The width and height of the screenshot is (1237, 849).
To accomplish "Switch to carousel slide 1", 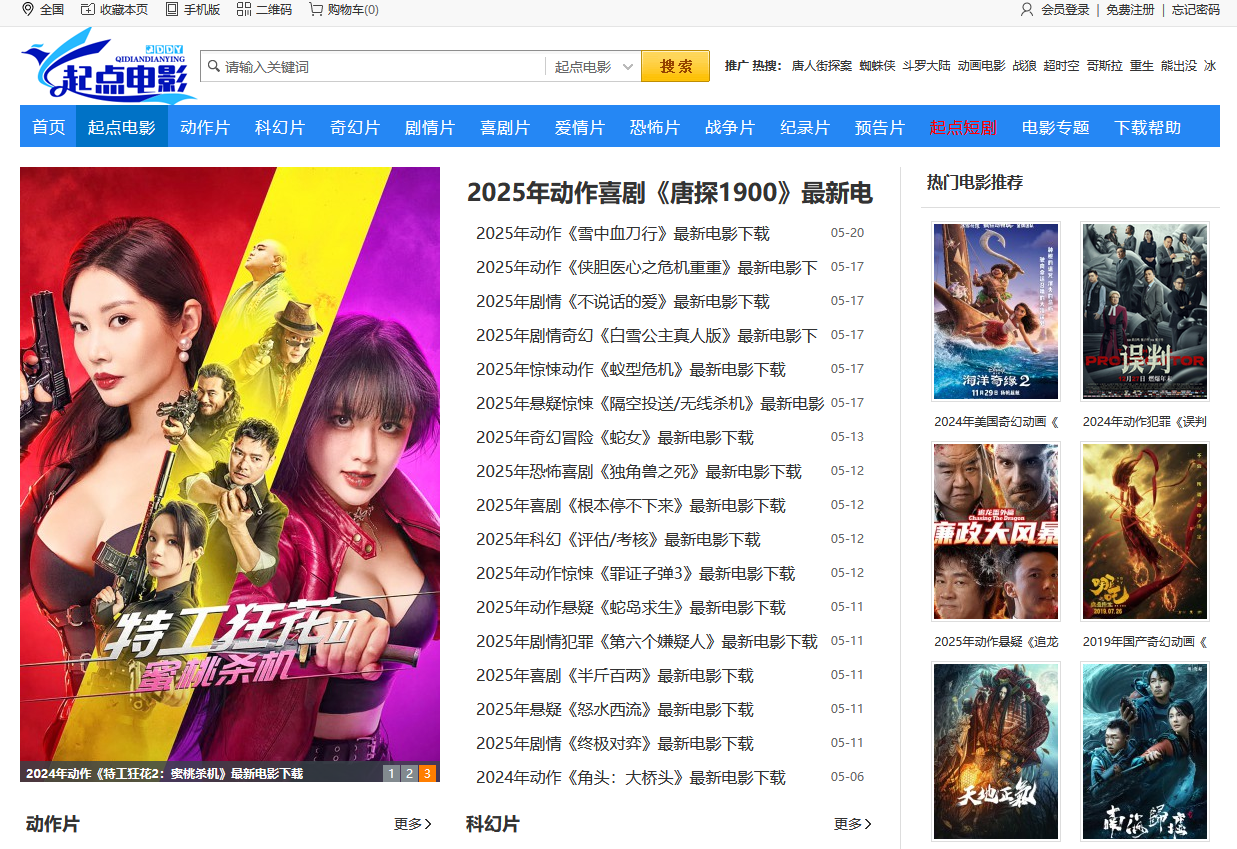I will (x=391, y=773).
